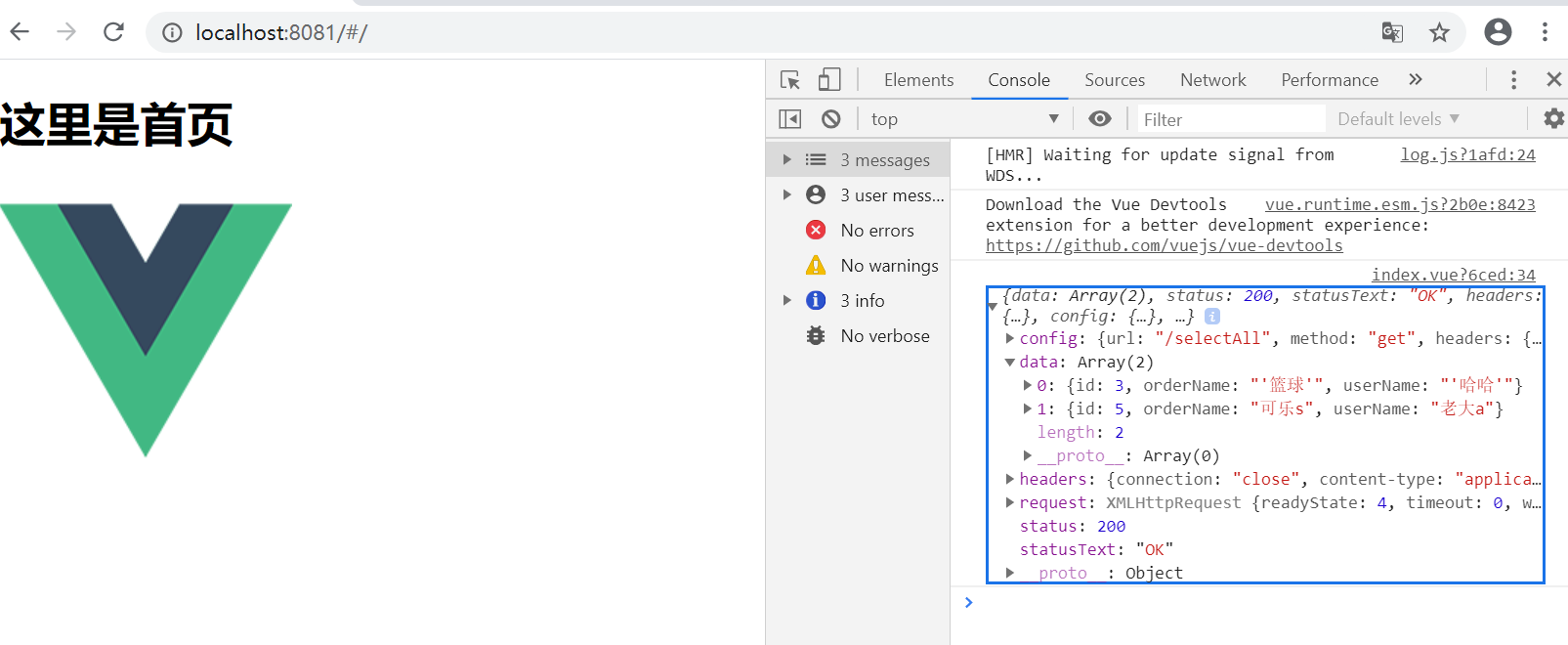The width and height of the screenshot is (1568, 645).
Task: Toggle device toolbar in DevTools
Action: pos(829,79)
